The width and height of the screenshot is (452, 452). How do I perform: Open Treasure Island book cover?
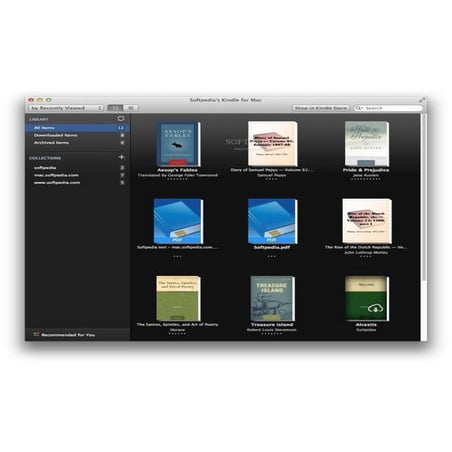pyautogui.click(x=272, y=298)
